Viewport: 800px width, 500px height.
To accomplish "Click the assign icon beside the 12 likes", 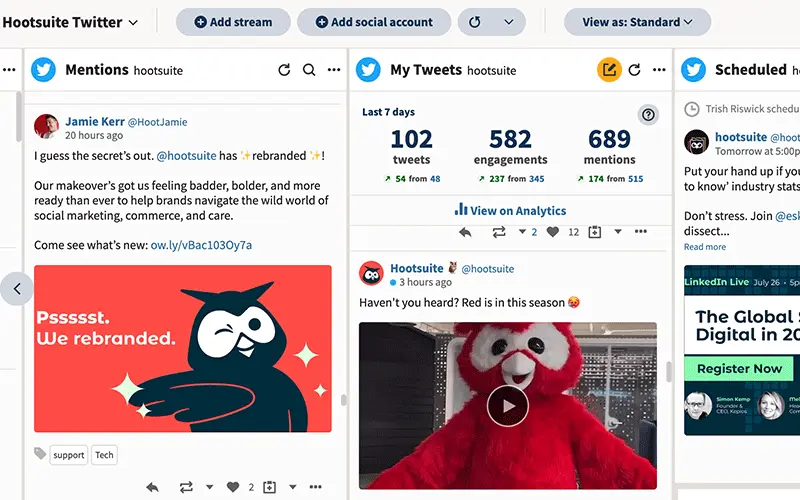I will click(x=594, y=232).
